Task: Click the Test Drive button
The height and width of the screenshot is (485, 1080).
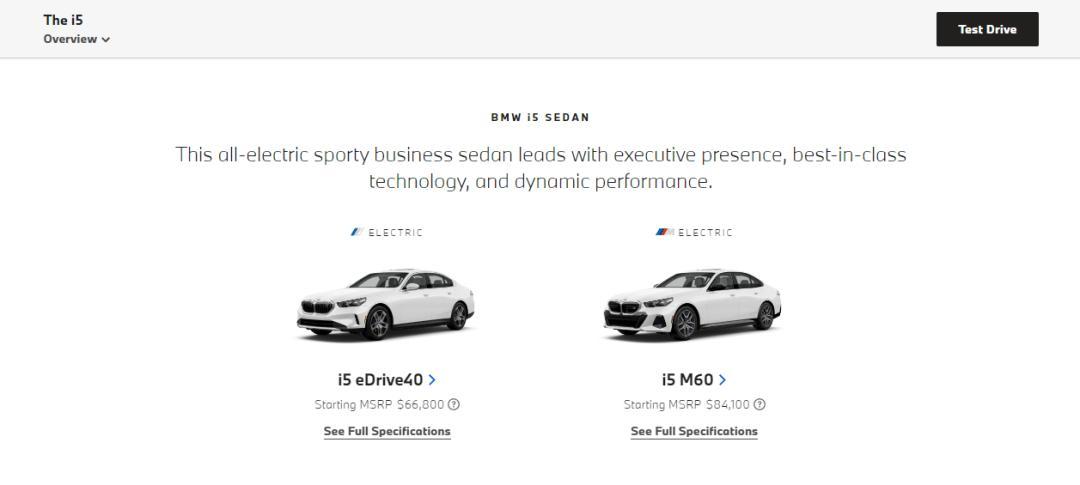Action: [987, 29]
